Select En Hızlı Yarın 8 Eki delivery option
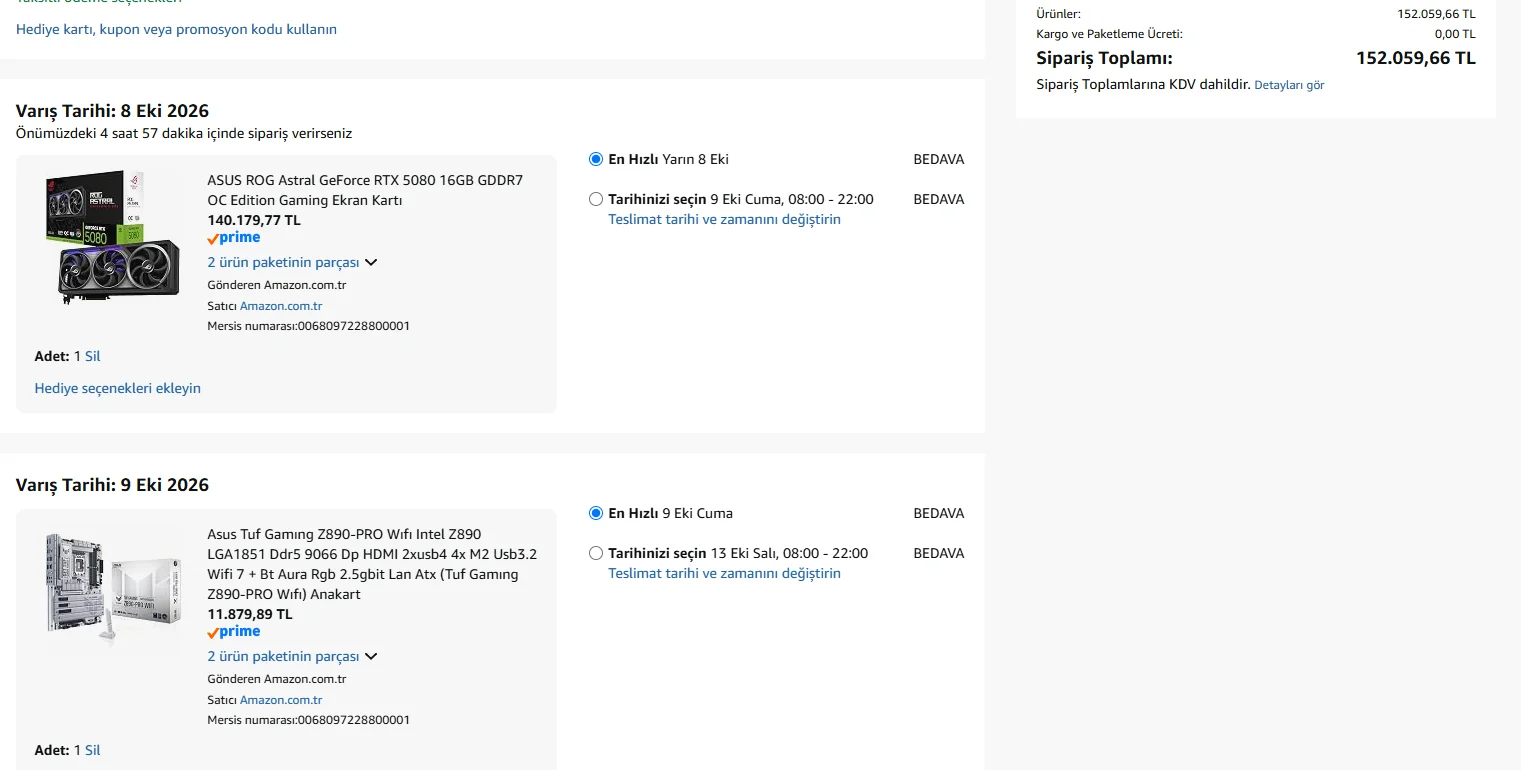The width and height of the screenshot is (1521, 770). (596, 159)
